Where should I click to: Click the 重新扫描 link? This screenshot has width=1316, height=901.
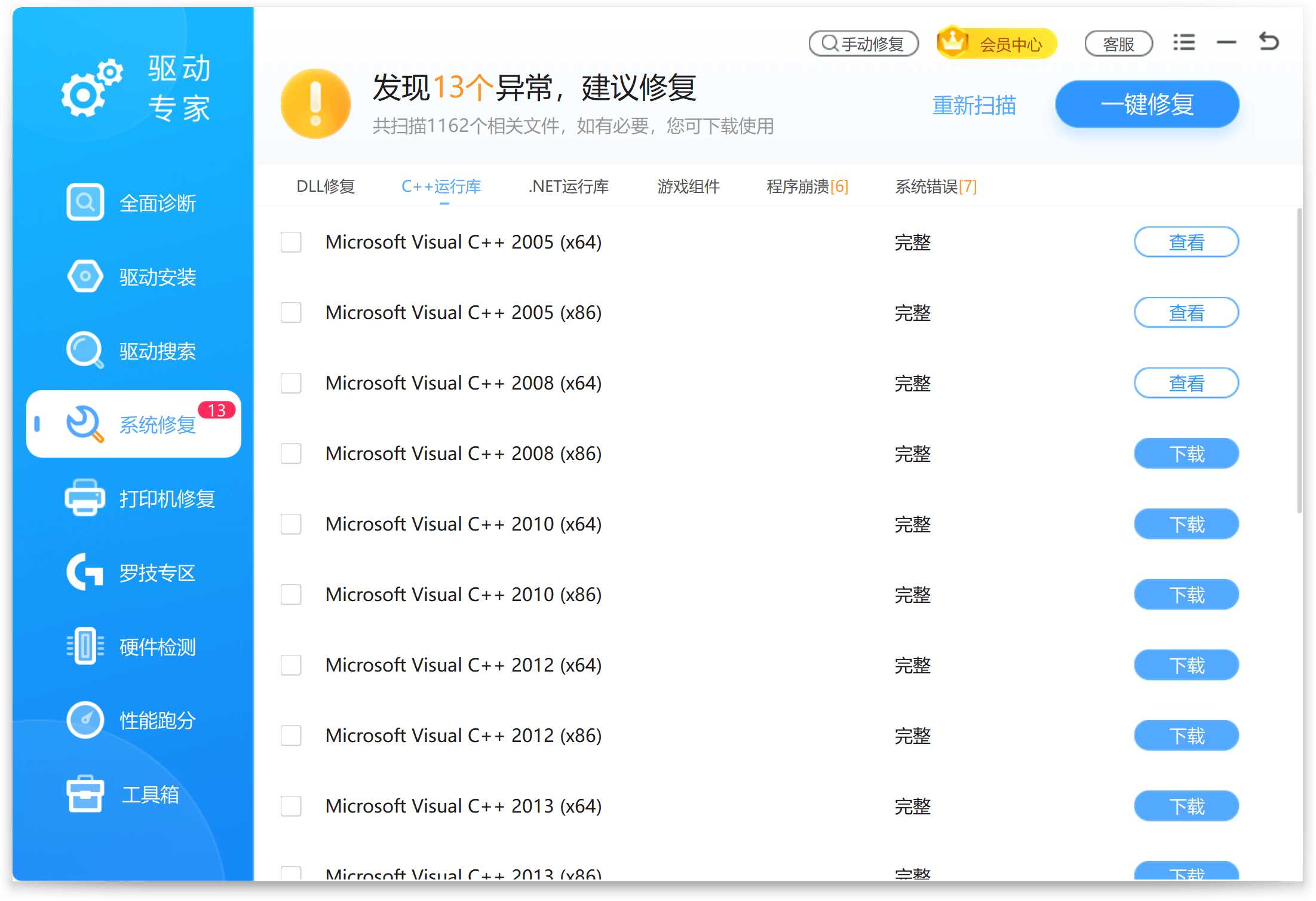click(974, 105)
